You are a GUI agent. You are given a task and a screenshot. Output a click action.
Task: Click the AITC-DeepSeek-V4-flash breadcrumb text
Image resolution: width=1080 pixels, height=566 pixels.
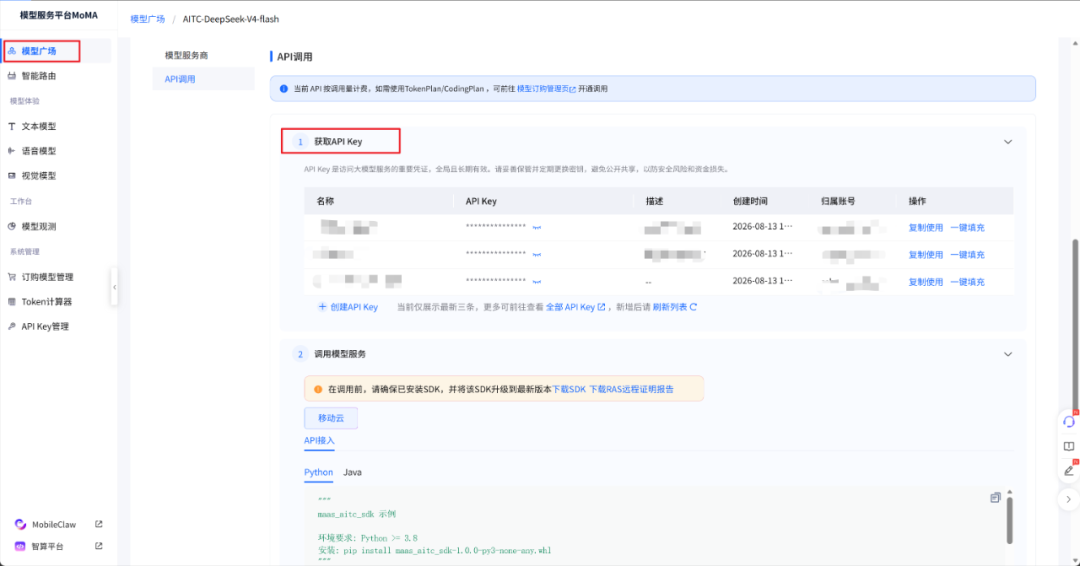[x=231, y=19]
